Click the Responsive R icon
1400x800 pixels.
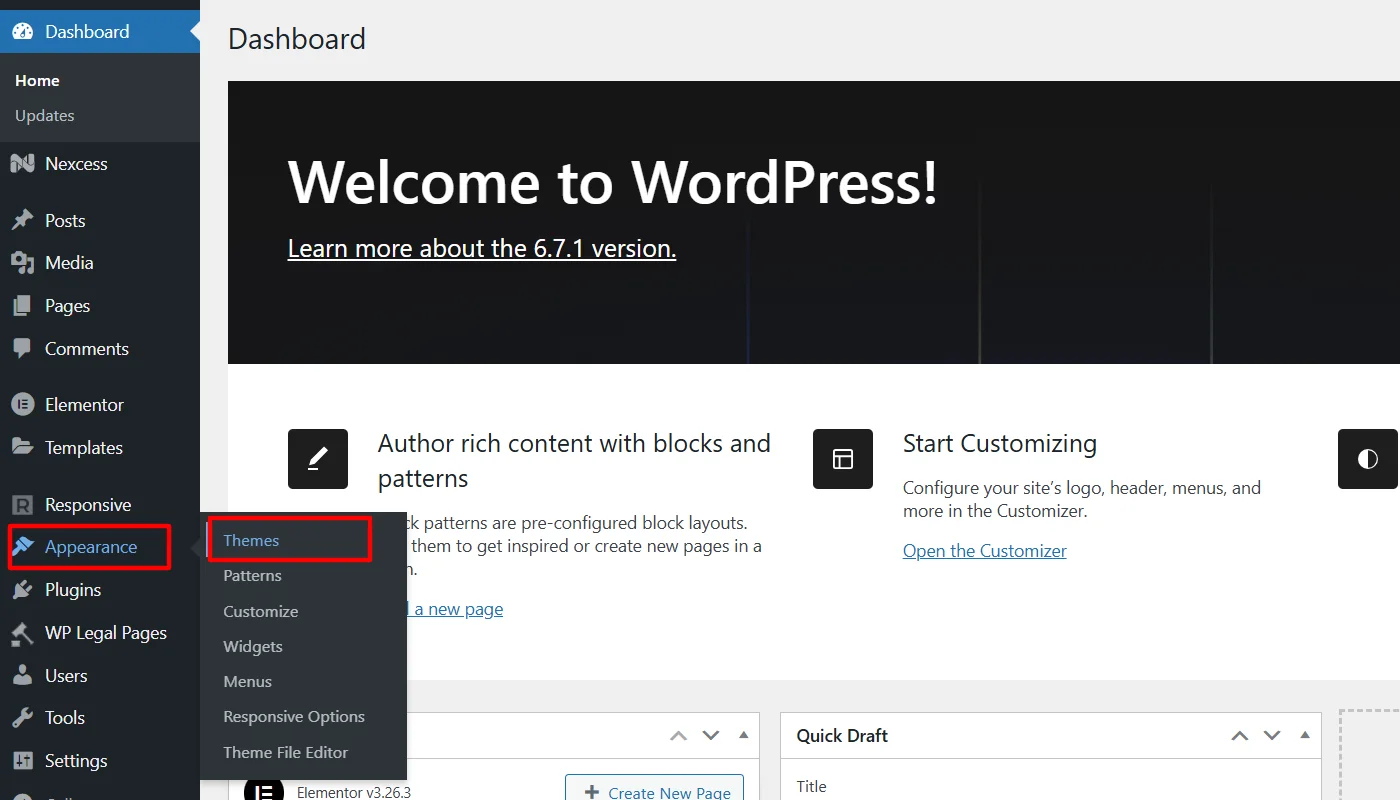point(22,505)
